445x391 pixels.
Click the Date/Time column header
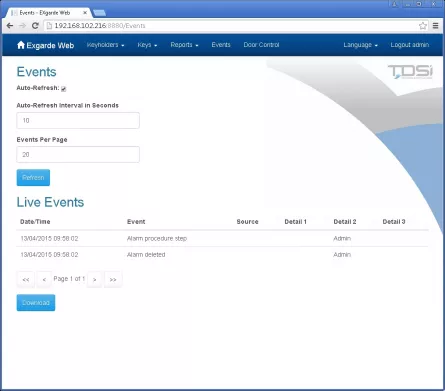click(x=35, y=222)
